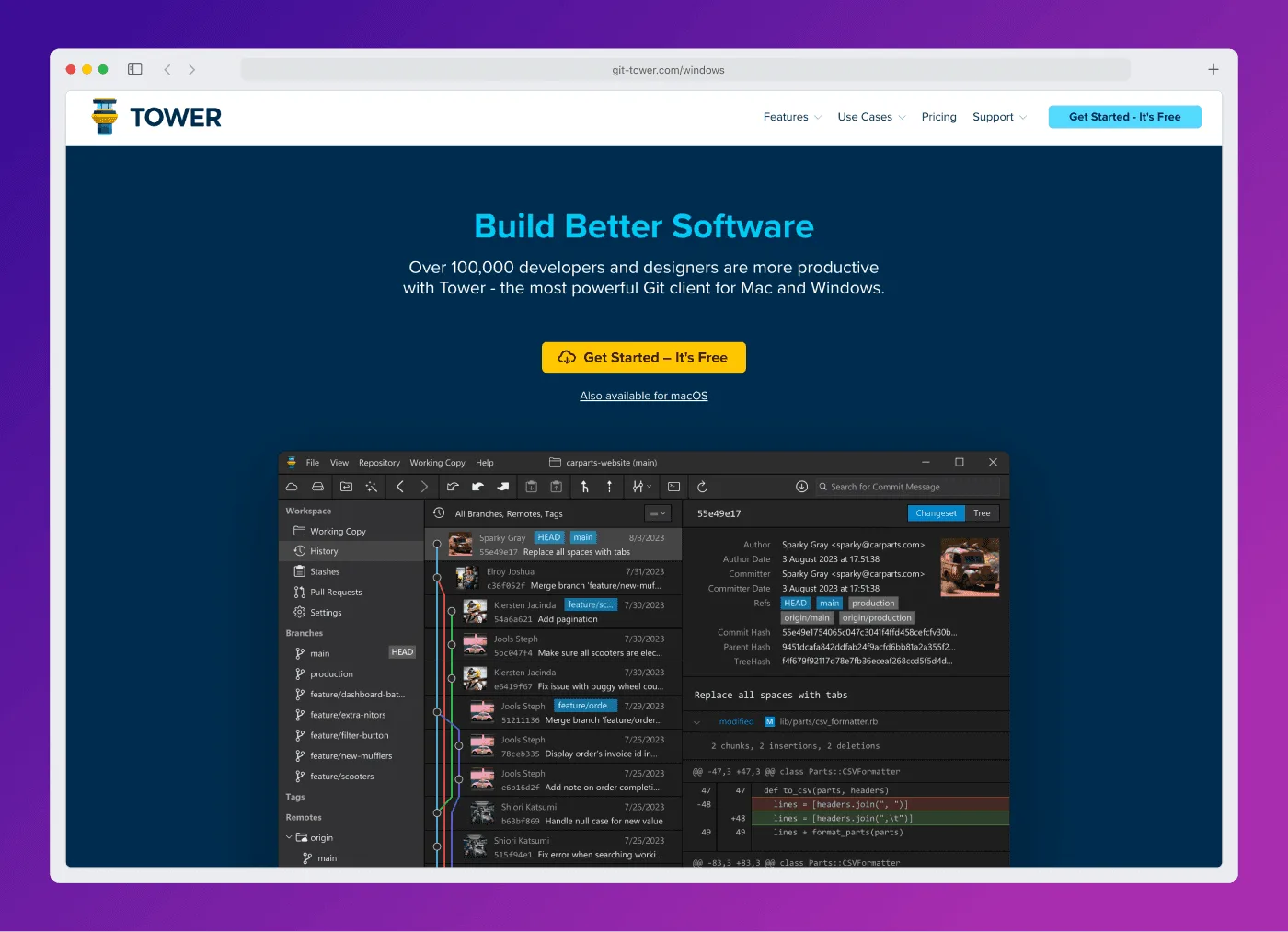This screenshot has width=1288, height=932.
Task: Open the Use Cases dropdown menu
Action: pyautogui.click(x=871, y=117)
